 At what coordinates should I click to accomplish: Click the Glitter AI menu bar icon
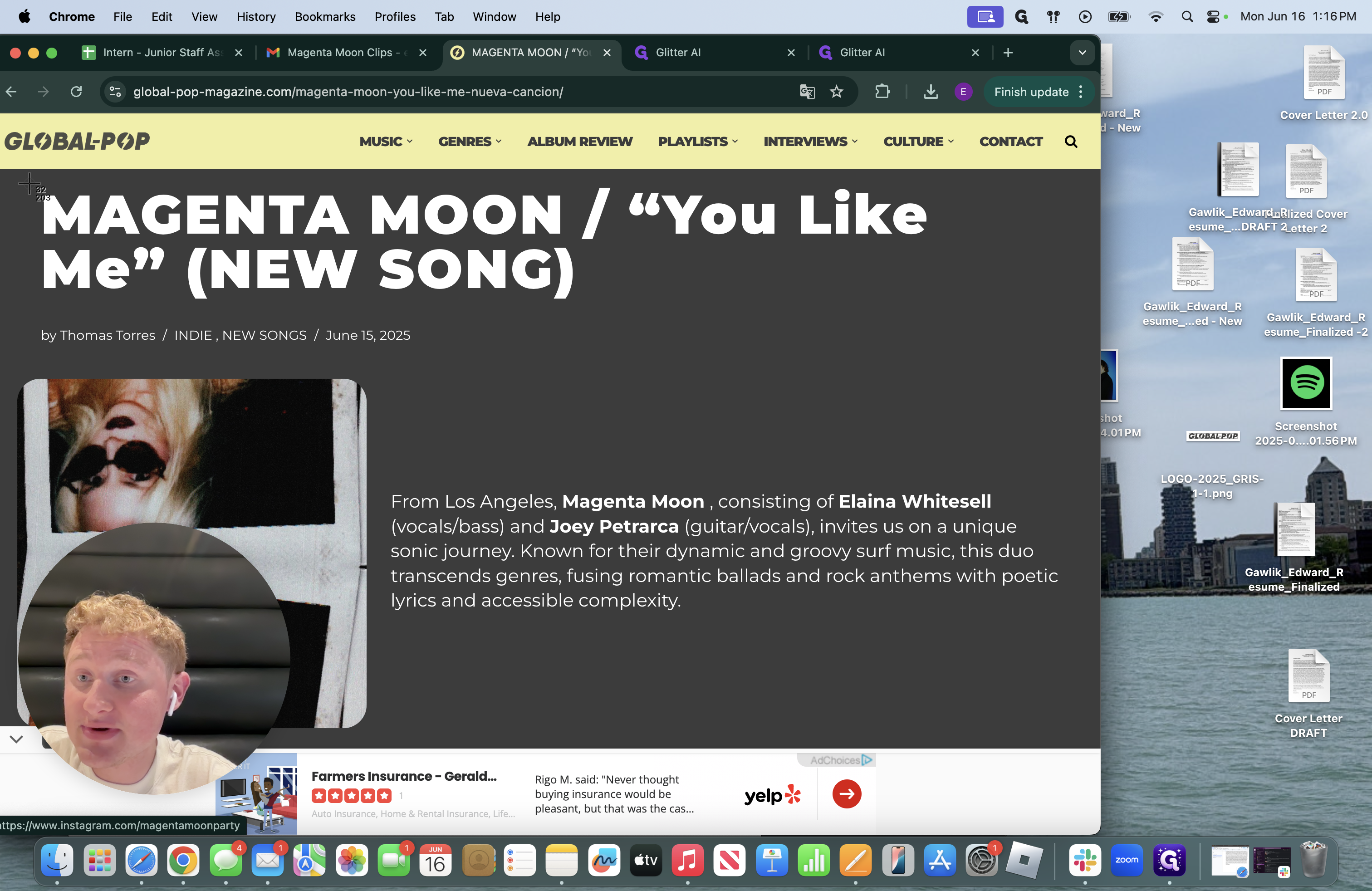(x=1021, y=17)
